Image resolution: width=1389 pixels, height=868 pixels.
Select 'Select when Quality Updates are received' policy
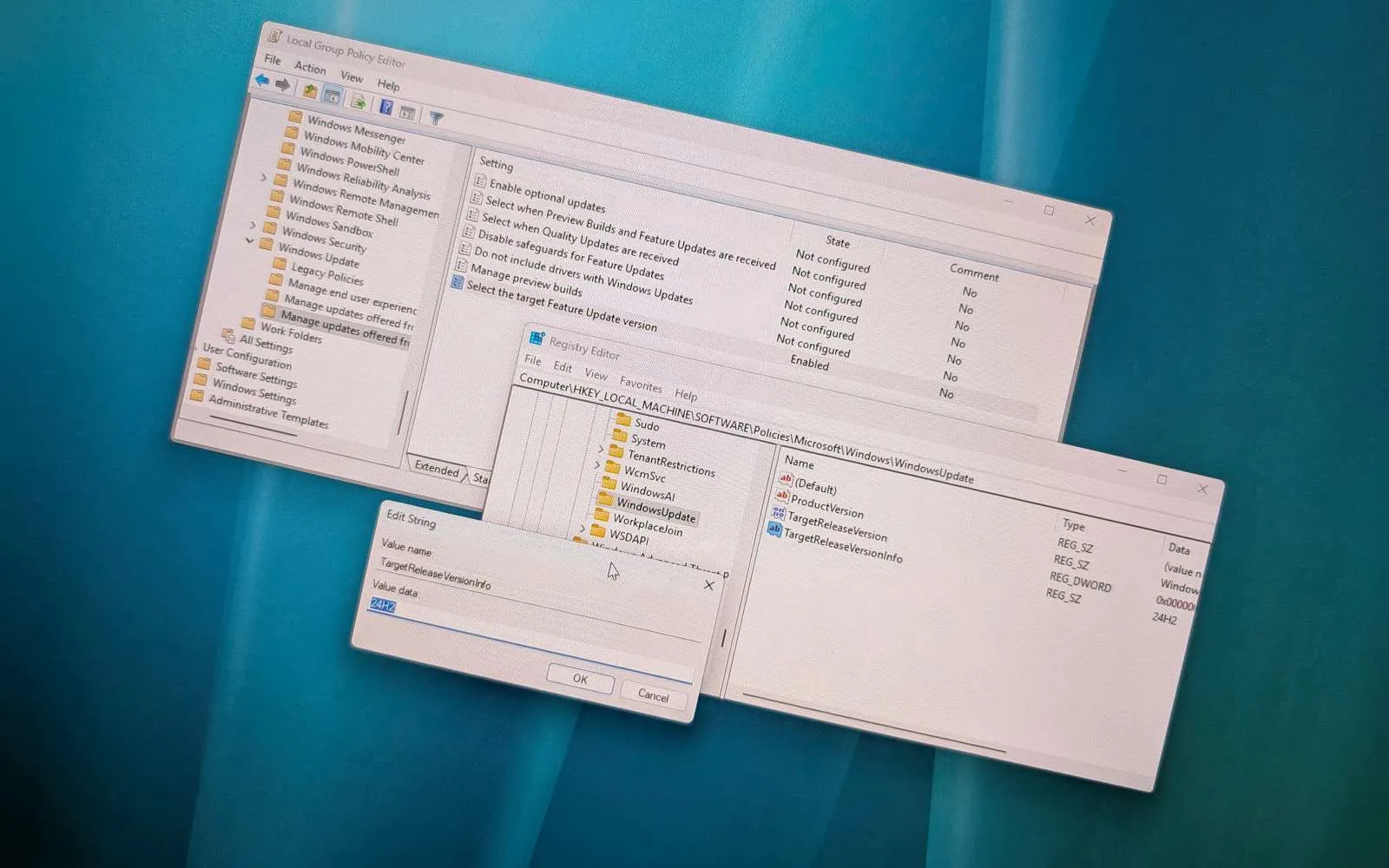580,239
